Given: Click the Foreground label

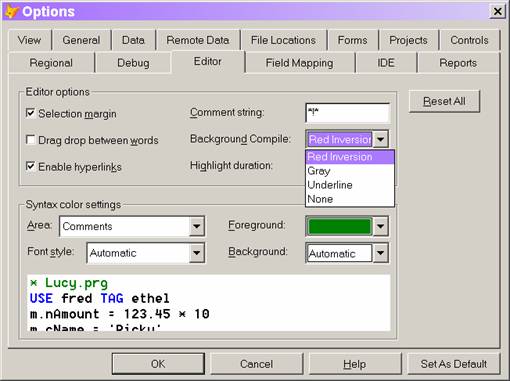Looking at the screenshot, I should point(257,225).
